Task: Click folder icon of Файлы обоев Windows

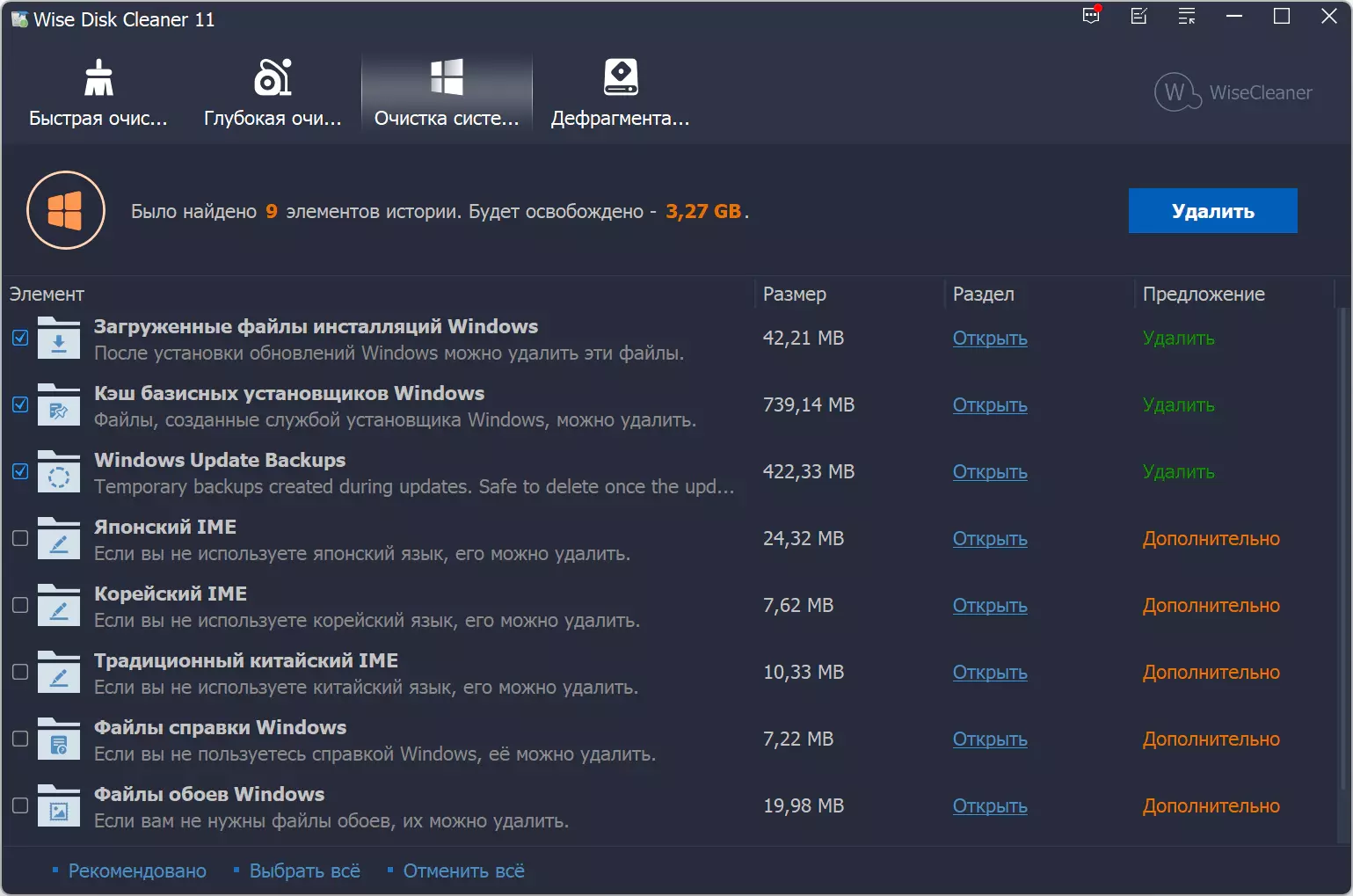Action: tap(59, 806)
